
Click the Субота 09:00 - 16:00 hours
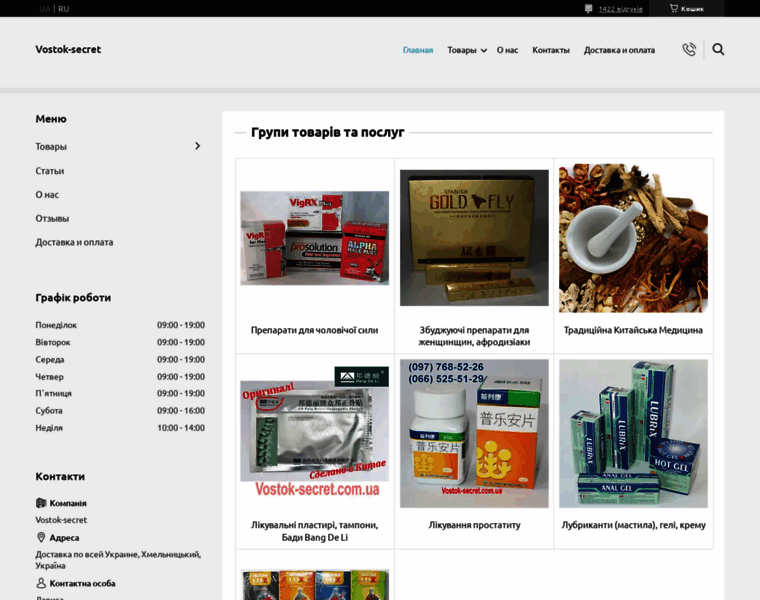click(x=181, y=411)
